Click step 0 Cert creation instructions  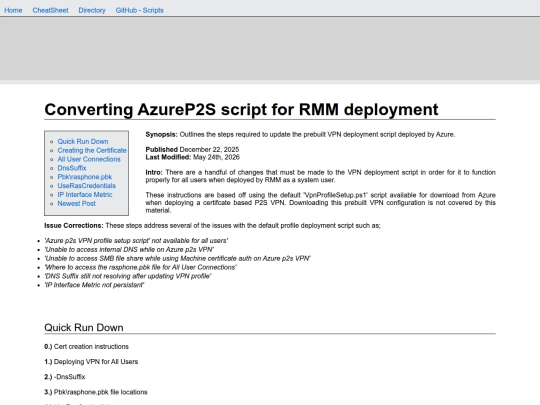(x=86, y=346)
